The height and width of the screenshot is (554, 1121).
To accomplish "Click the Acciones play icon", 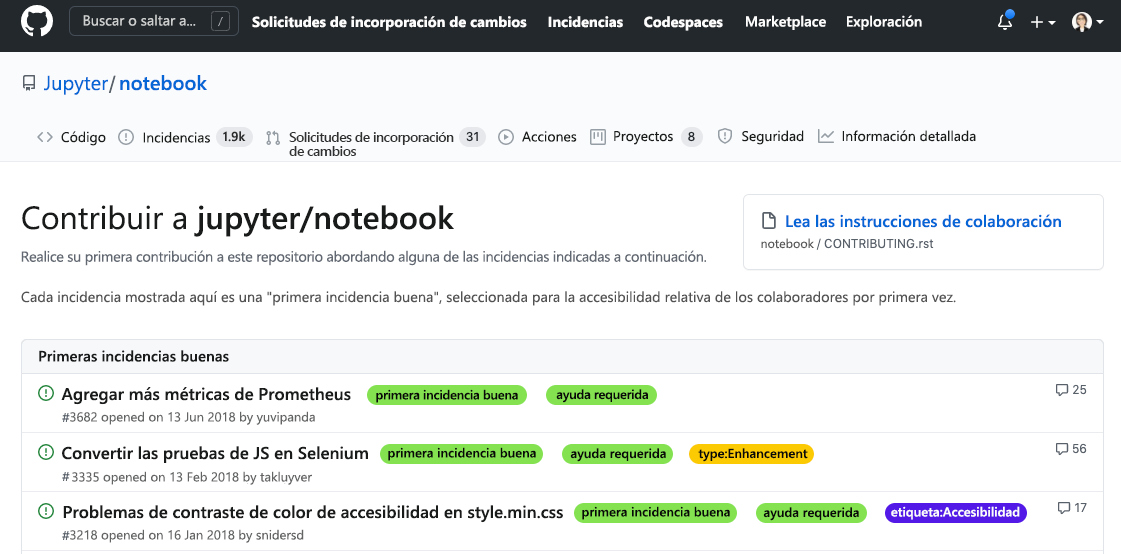I will click(x=506, y=137).
